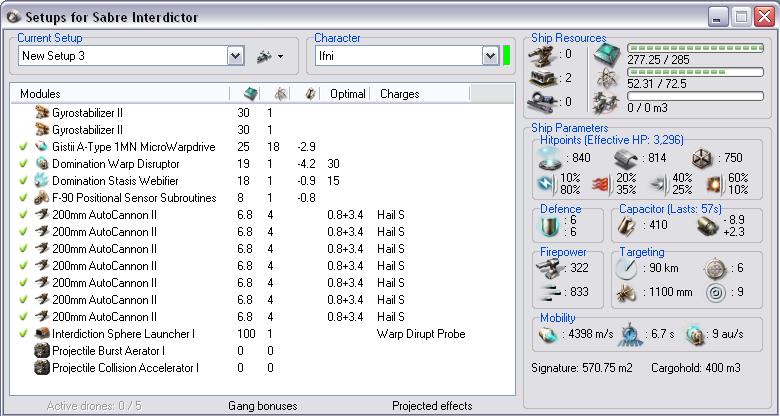Toggle Gistii A-Type 1MN MicroWarpdrive active checkmark
Image resolution: width=780 pixels, height=416 pixels.
click(x=23, y=147)
